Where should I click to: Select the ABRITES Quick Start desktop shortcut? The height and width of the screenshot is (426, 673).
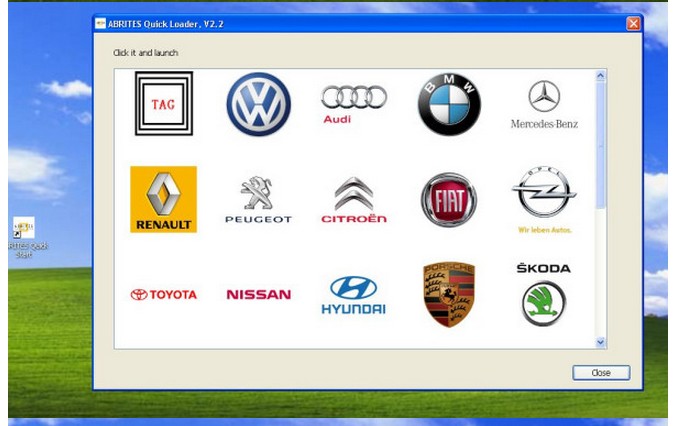pos(25,237)
